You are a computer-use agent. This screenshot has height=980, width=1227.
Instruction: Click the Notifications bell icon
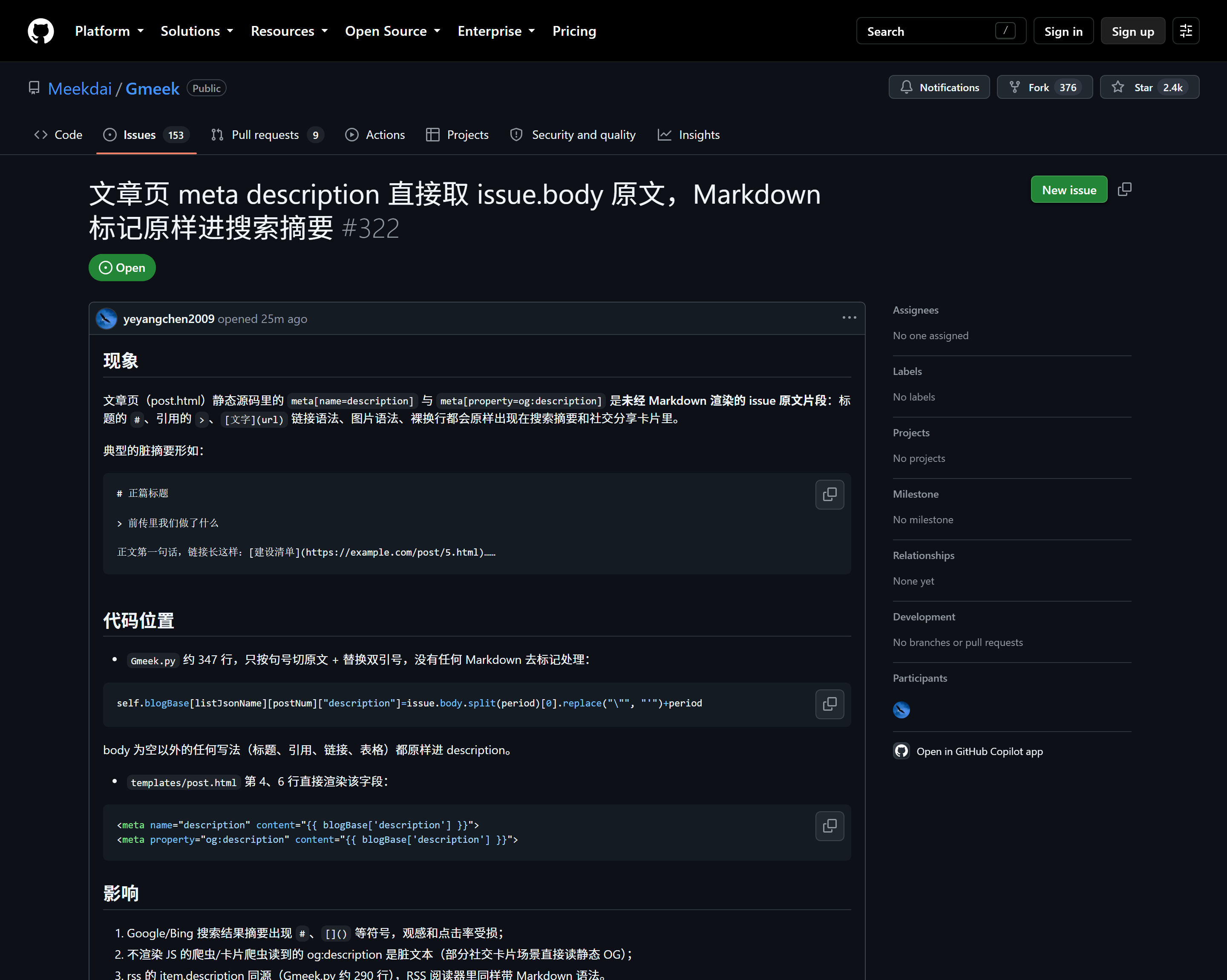click(x=907, y=87)
